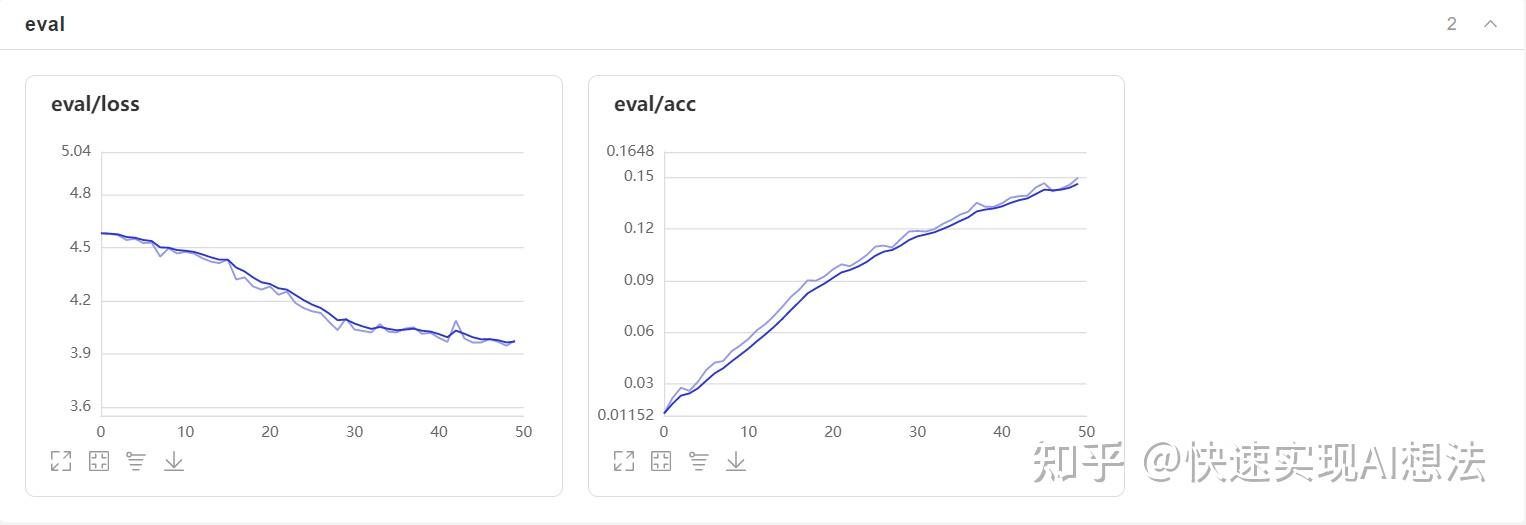
Task: Click the end of the eval/acc curve
Action: point(1077,182)
